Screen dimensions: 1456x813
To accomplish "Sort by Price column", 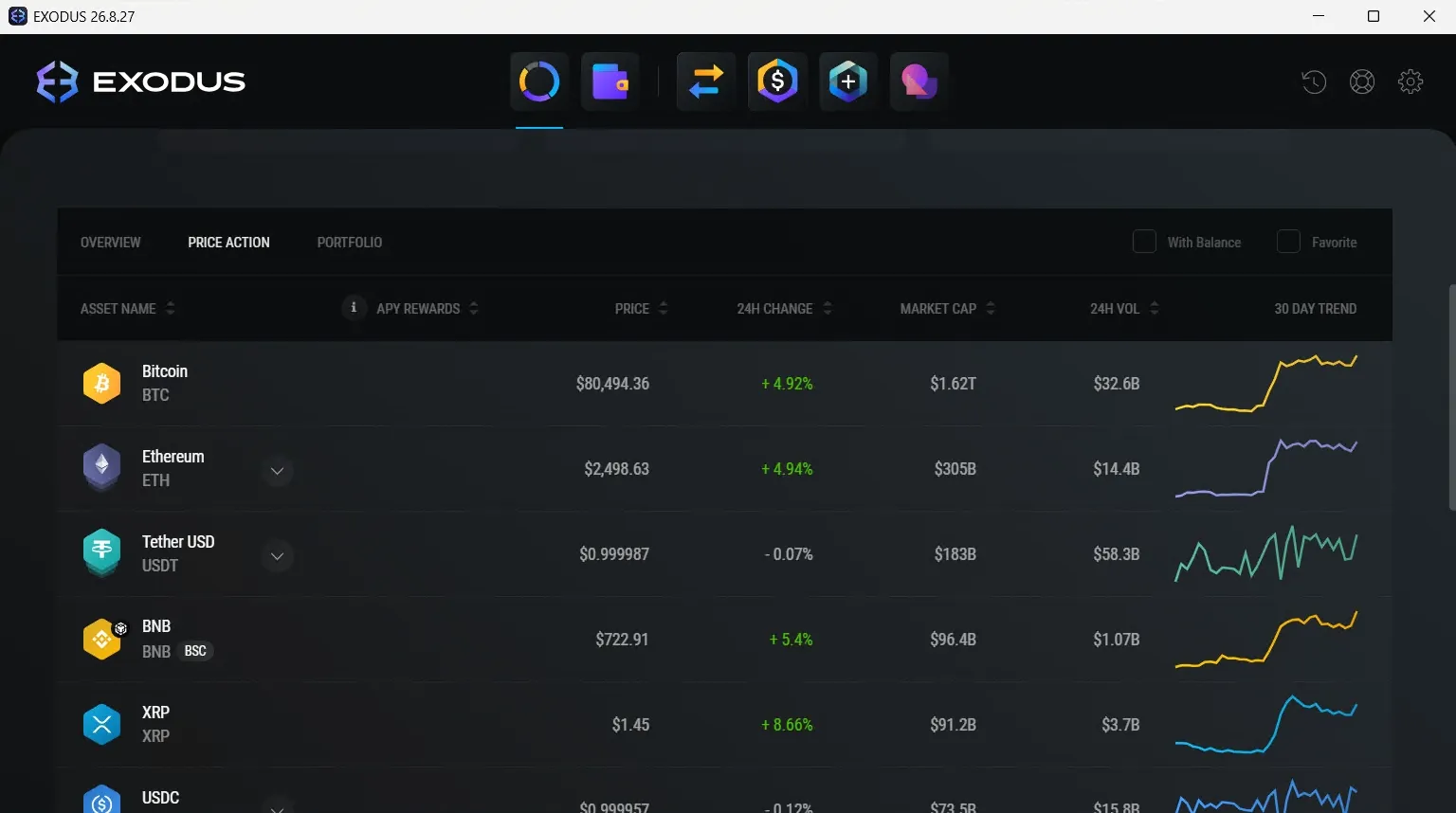I will click(642, 308).
